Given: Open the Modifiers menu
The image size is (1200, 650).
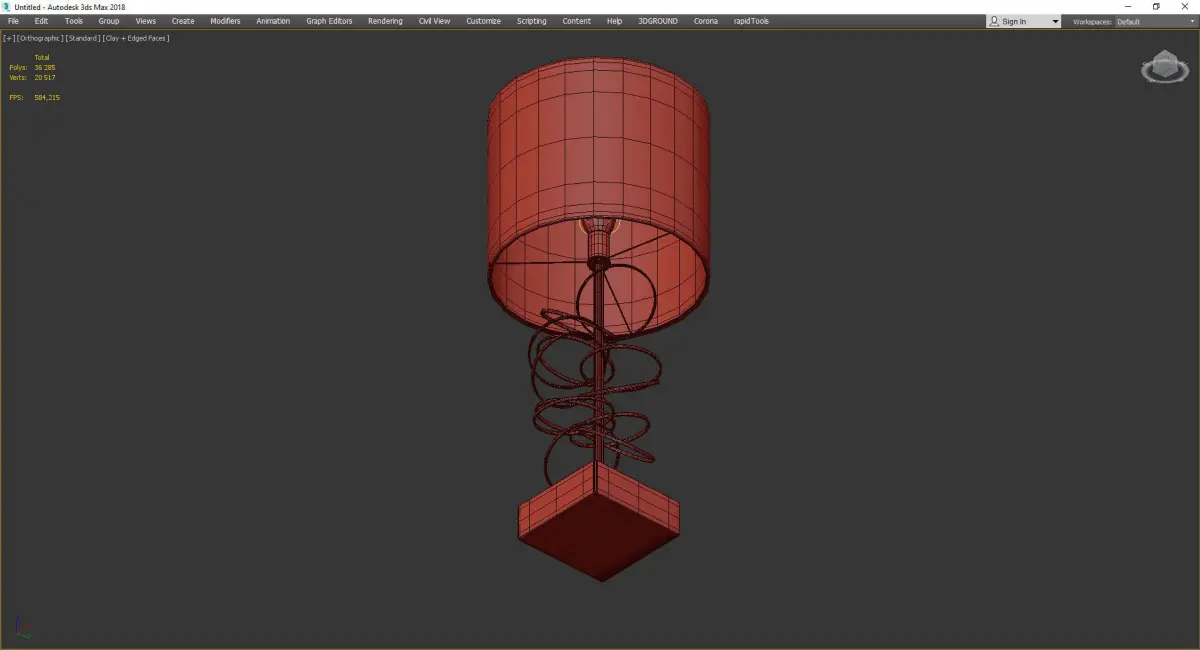Looking at the screenshot, I should pos(225,21).
